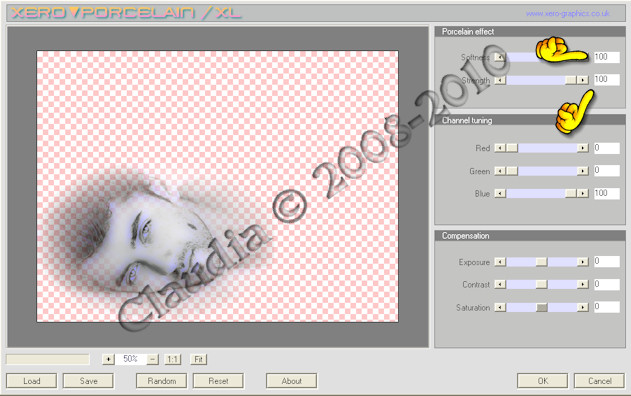Open the xero-graphics website link

tap(567, 14)
